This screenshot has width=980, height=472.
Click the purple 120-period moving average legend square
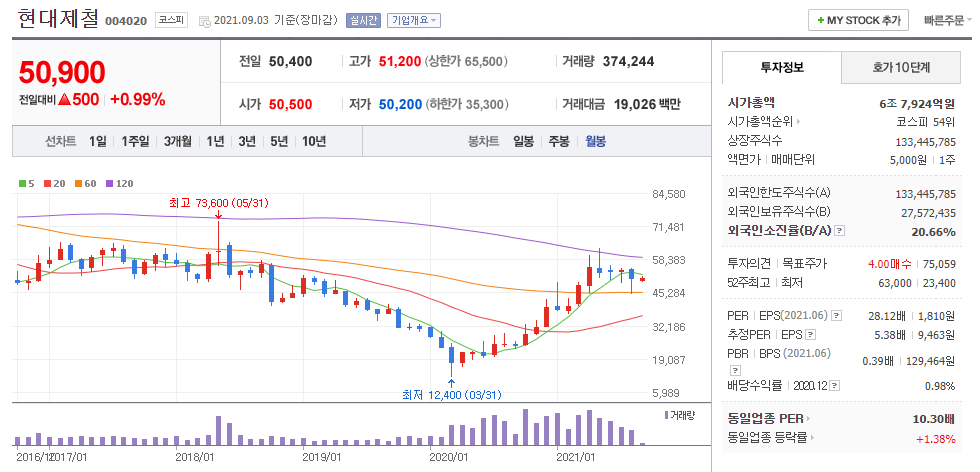pos(109,184)
